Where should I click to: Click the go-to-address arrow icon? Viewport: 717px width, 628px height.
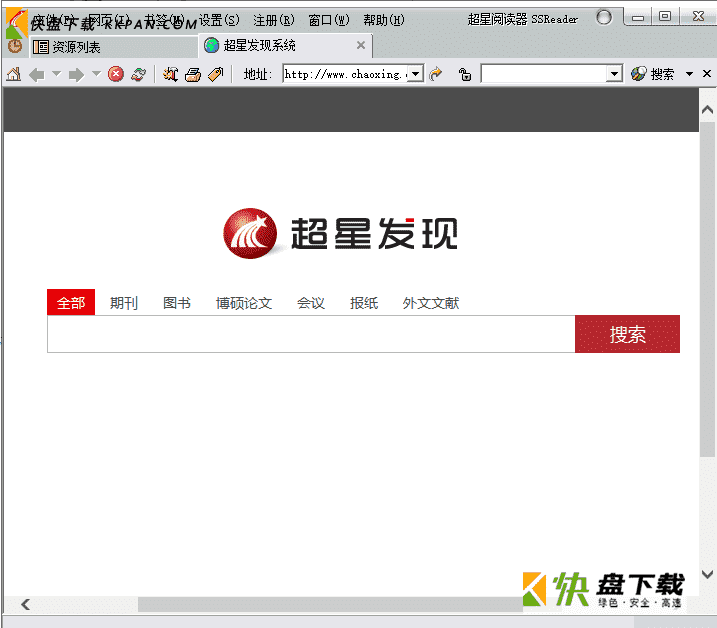[x=436, y=74]
